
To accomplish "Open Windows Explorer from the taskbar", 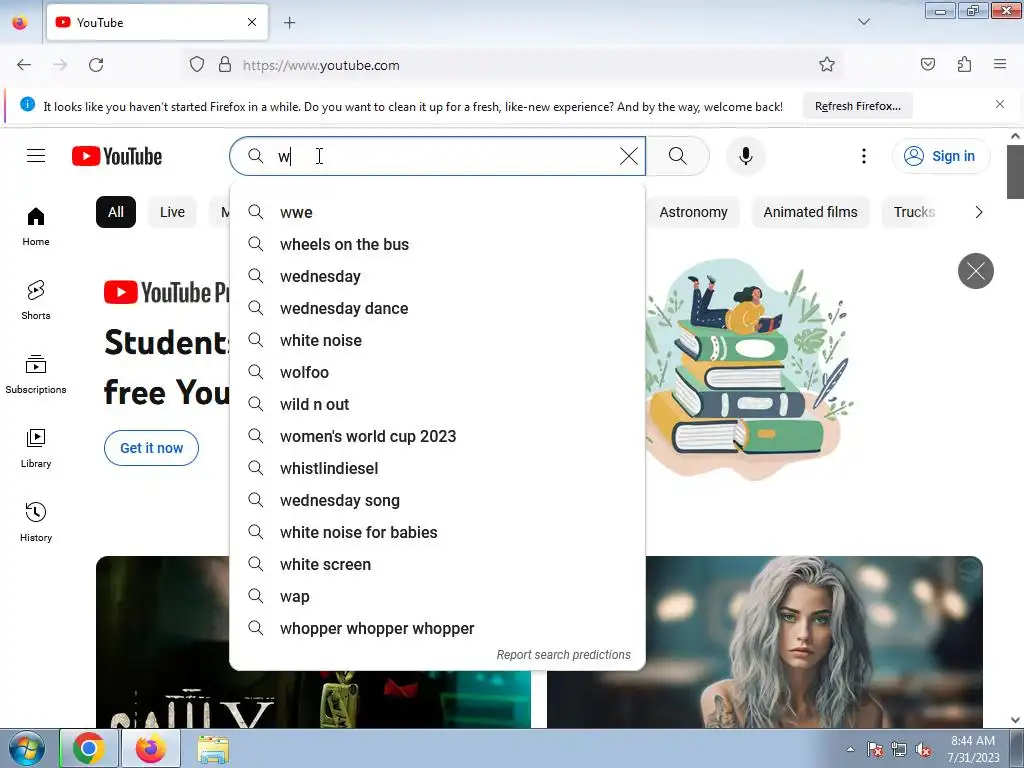I will click(x=213, y=749).
